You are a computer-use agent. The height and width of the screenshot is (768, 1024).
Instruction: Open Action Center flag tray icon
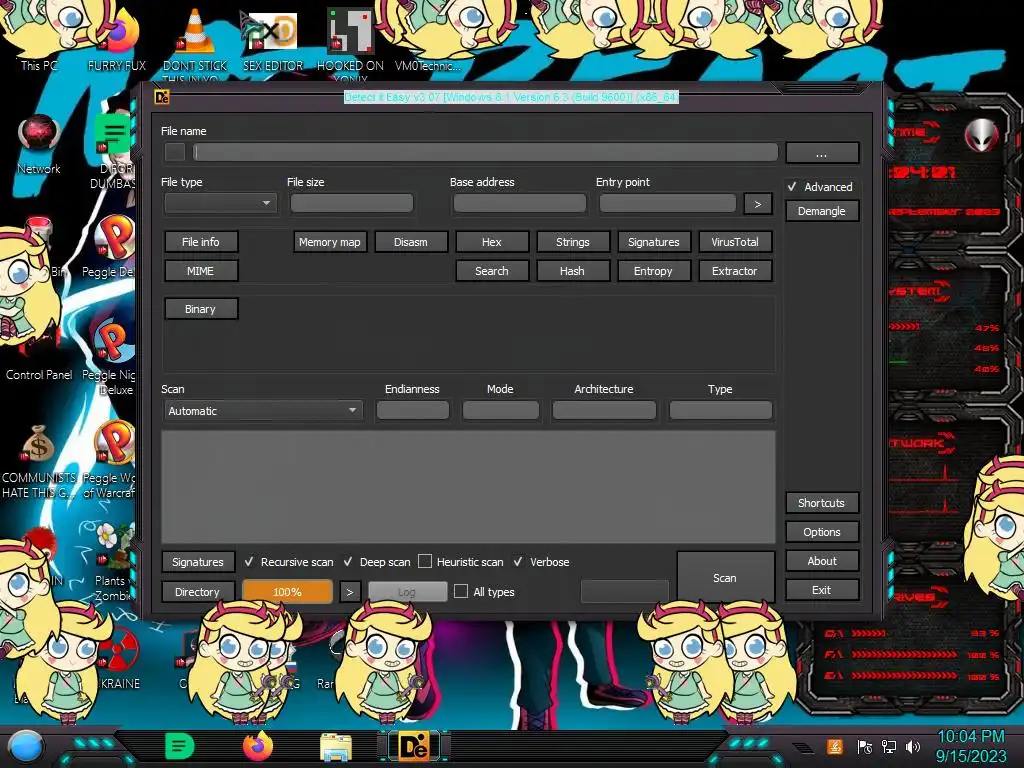(x=865, y=746)
